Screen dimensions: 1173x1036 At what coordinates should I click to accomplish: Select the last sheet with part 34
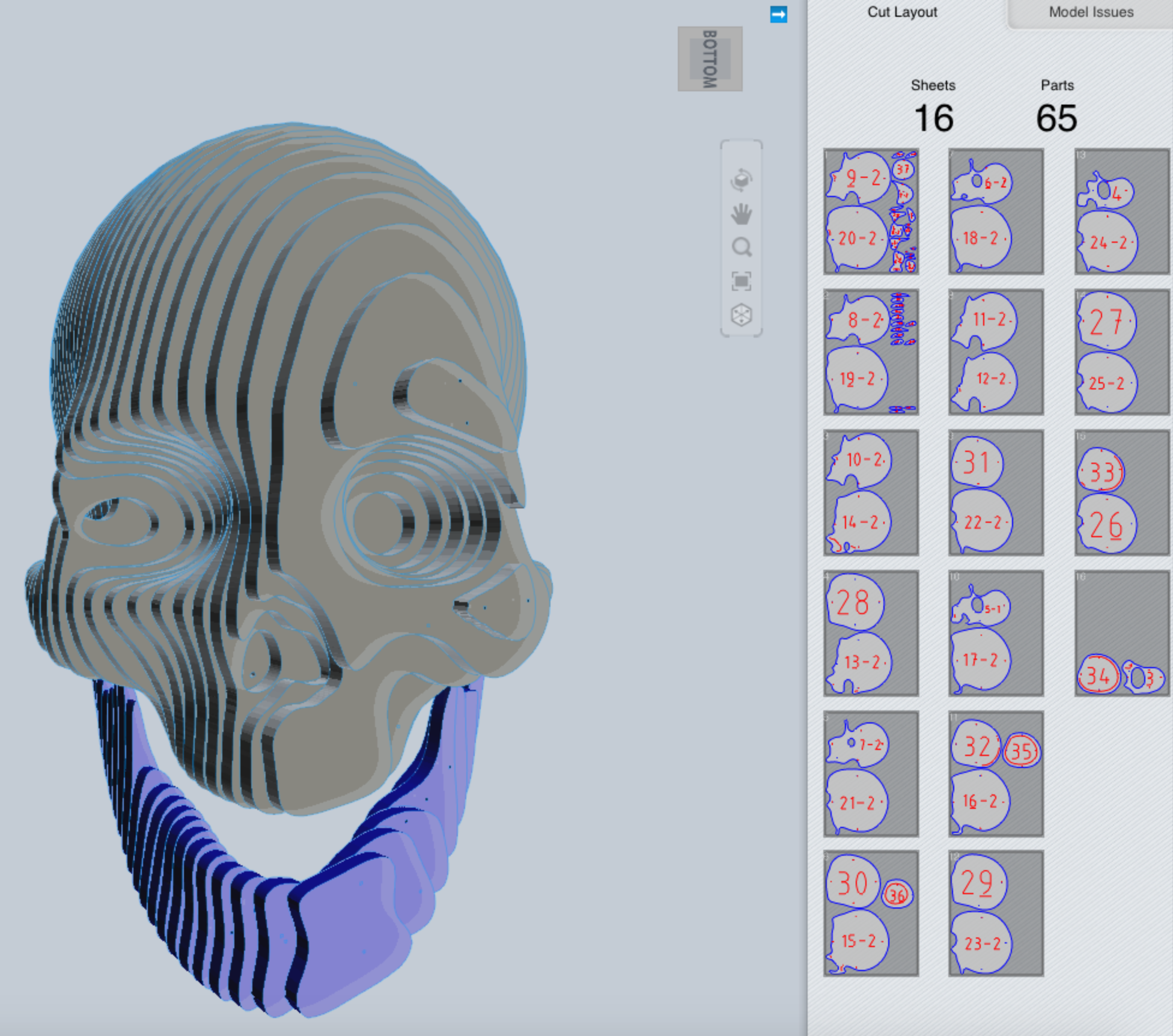coord(1121,633)
